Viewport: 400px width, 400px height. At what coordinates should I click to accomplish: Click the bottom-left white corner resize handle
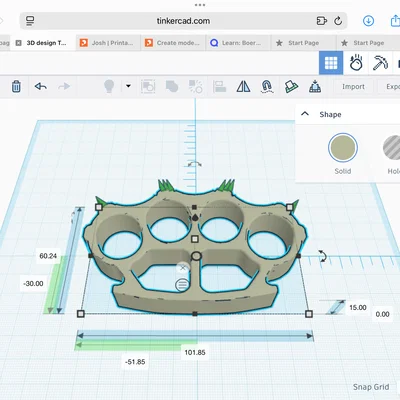tap(80, 314)
